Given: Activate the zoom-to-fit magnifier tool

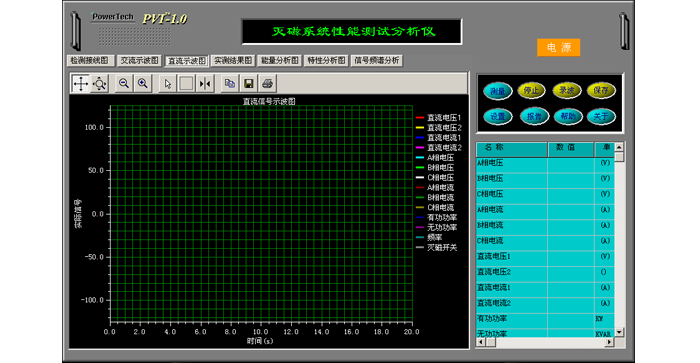Looking at the screenshot, I should point(100,83).
